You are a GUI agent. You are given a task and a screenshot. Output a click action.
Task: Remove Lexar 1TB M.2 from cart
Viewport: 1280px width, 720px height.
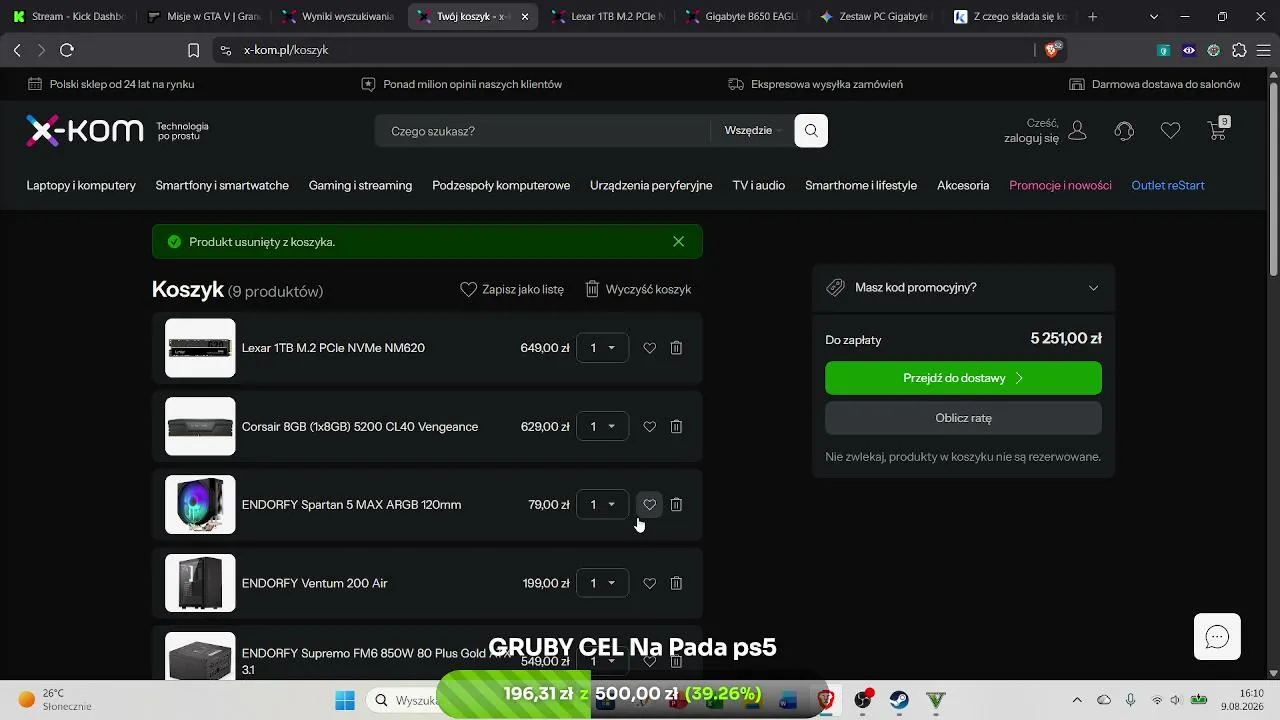click(676, 348)
